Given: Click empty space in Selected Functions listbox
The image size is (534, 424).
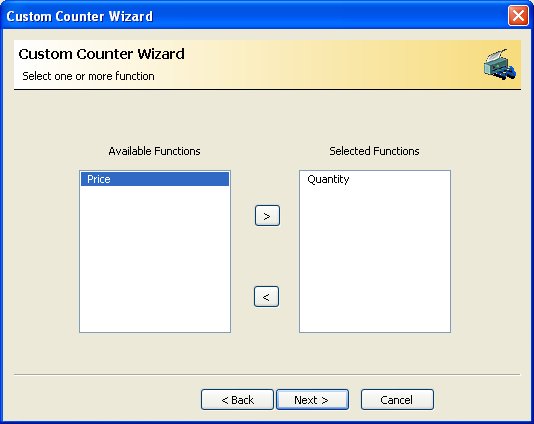Looking at the screenshot, I should pos(375,259).
